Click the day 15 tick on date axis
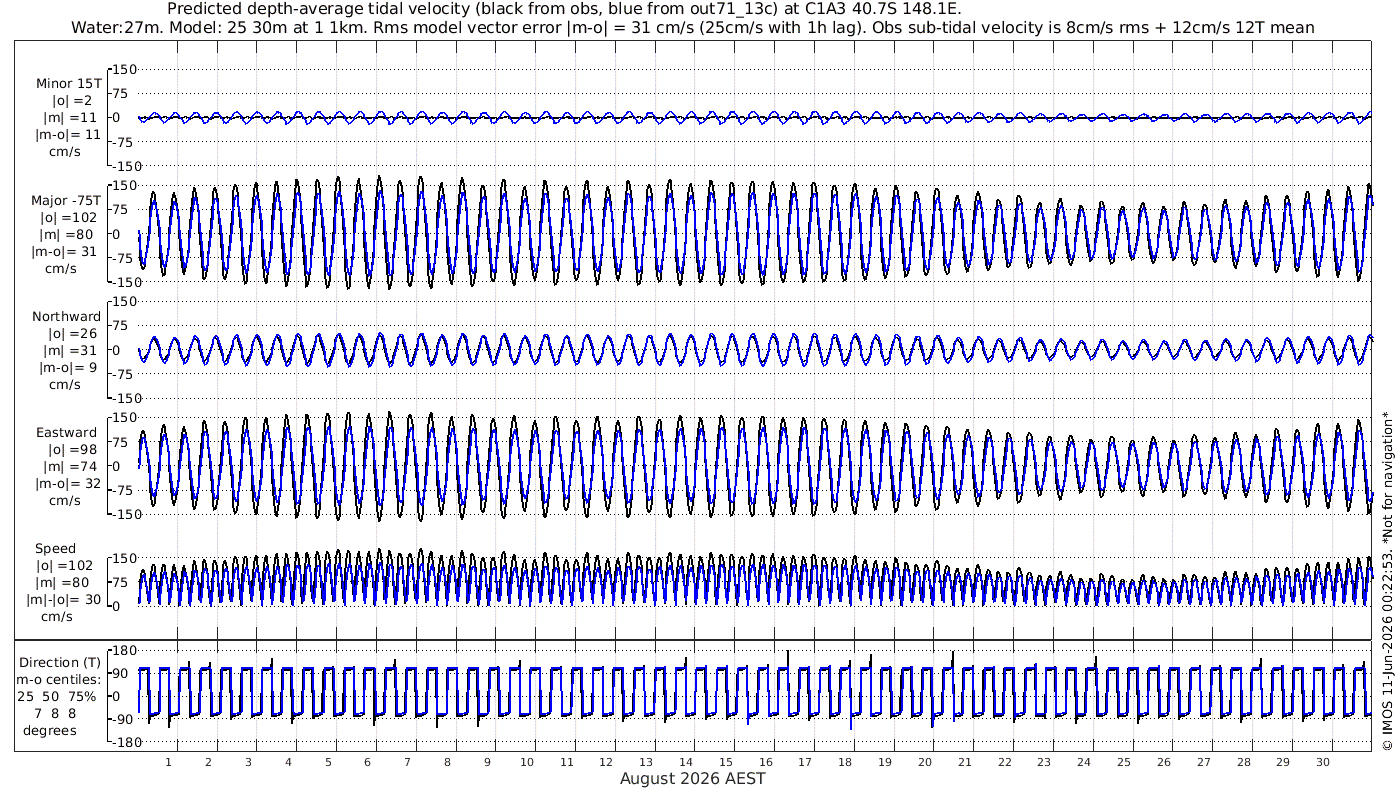 click(726, 762)
